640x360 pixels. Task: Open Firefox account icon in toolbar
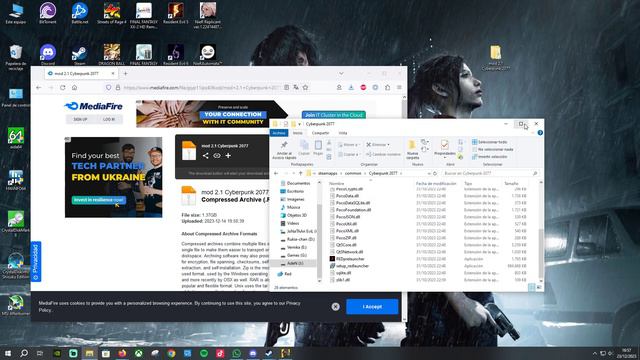coord(339,87)
